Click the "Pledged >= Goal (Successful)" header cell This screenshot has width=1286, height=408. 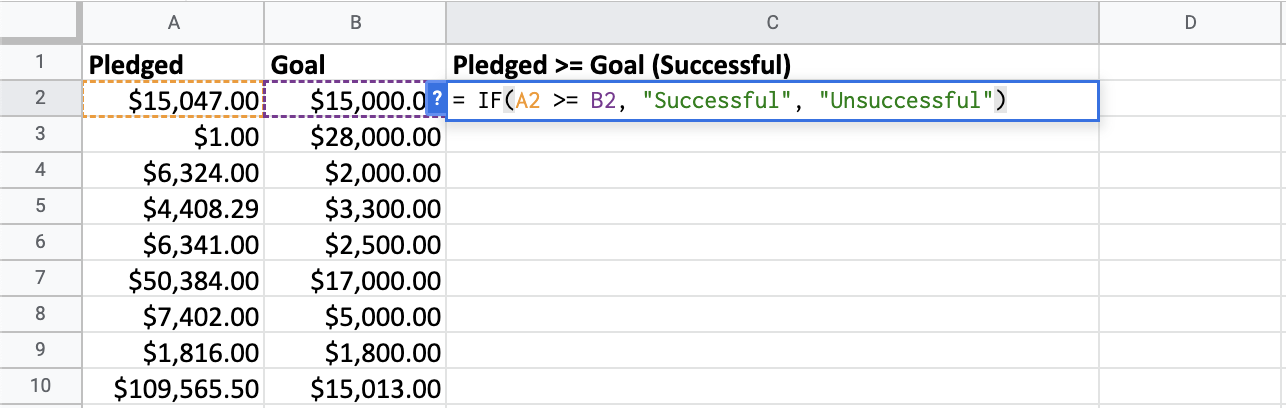tap(772, 65)
